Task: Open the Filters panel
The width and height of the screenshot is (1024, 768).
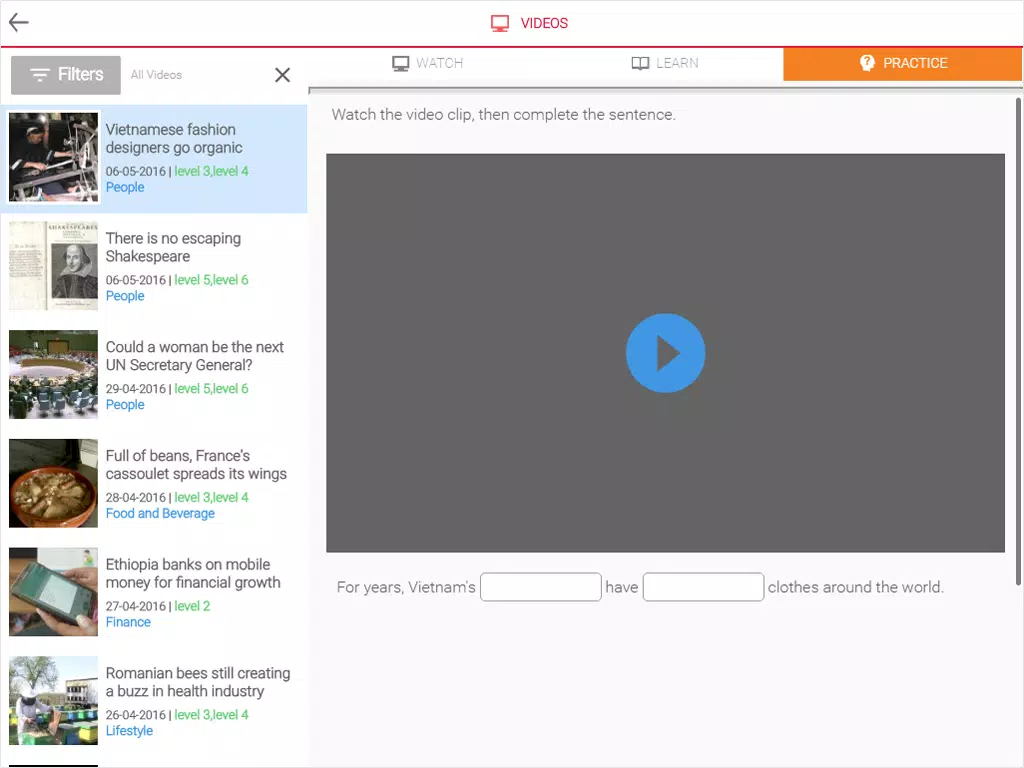Action: (x=66, y=75)
